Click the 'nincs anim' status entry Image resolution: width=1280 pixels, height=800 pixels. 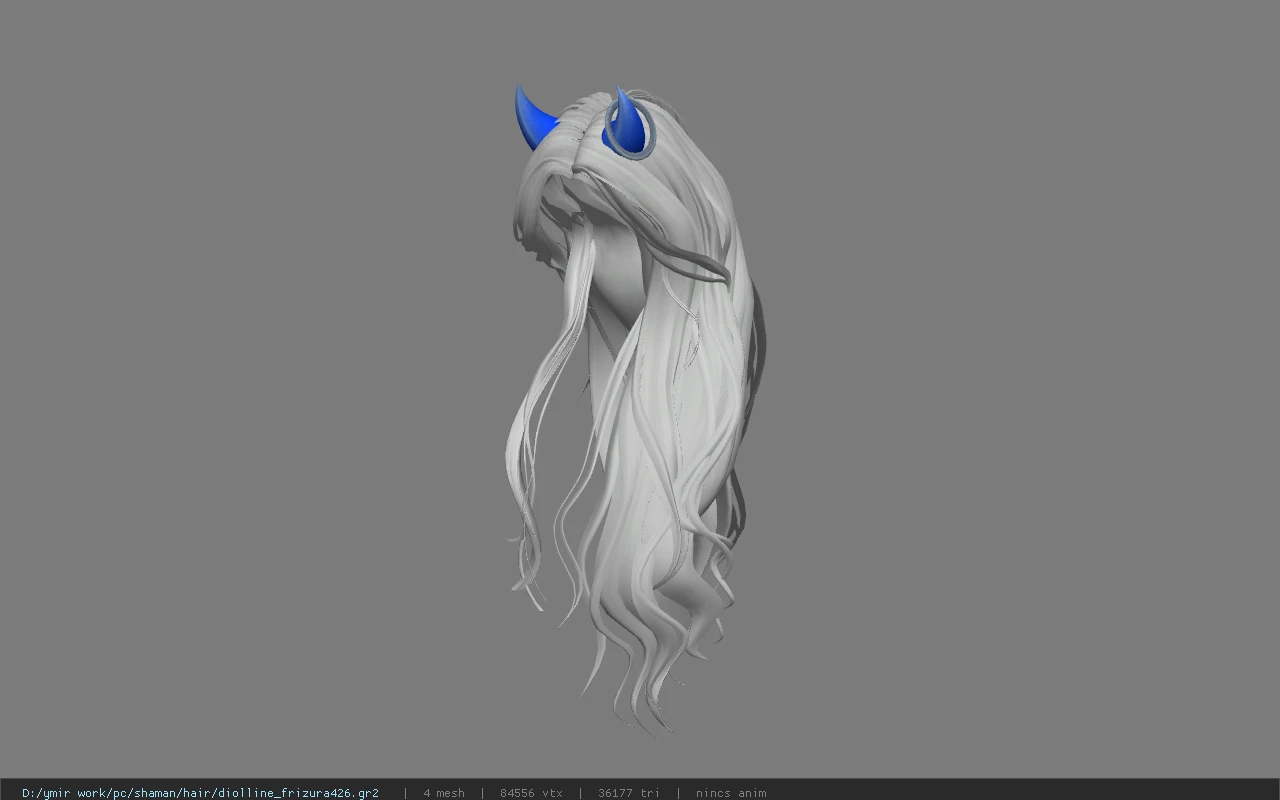(731, 793)
